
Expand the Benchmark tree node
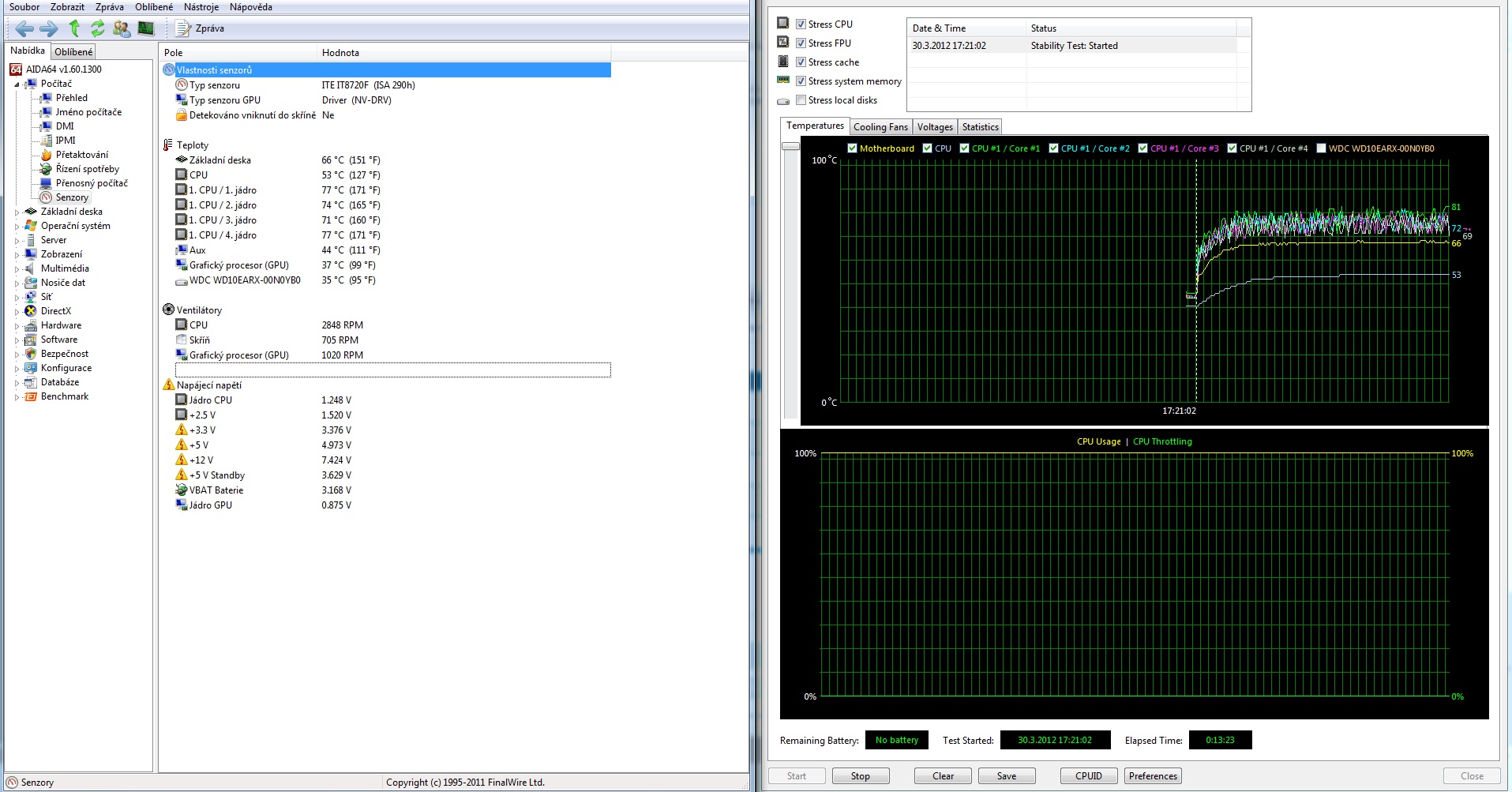click(17, 397)
